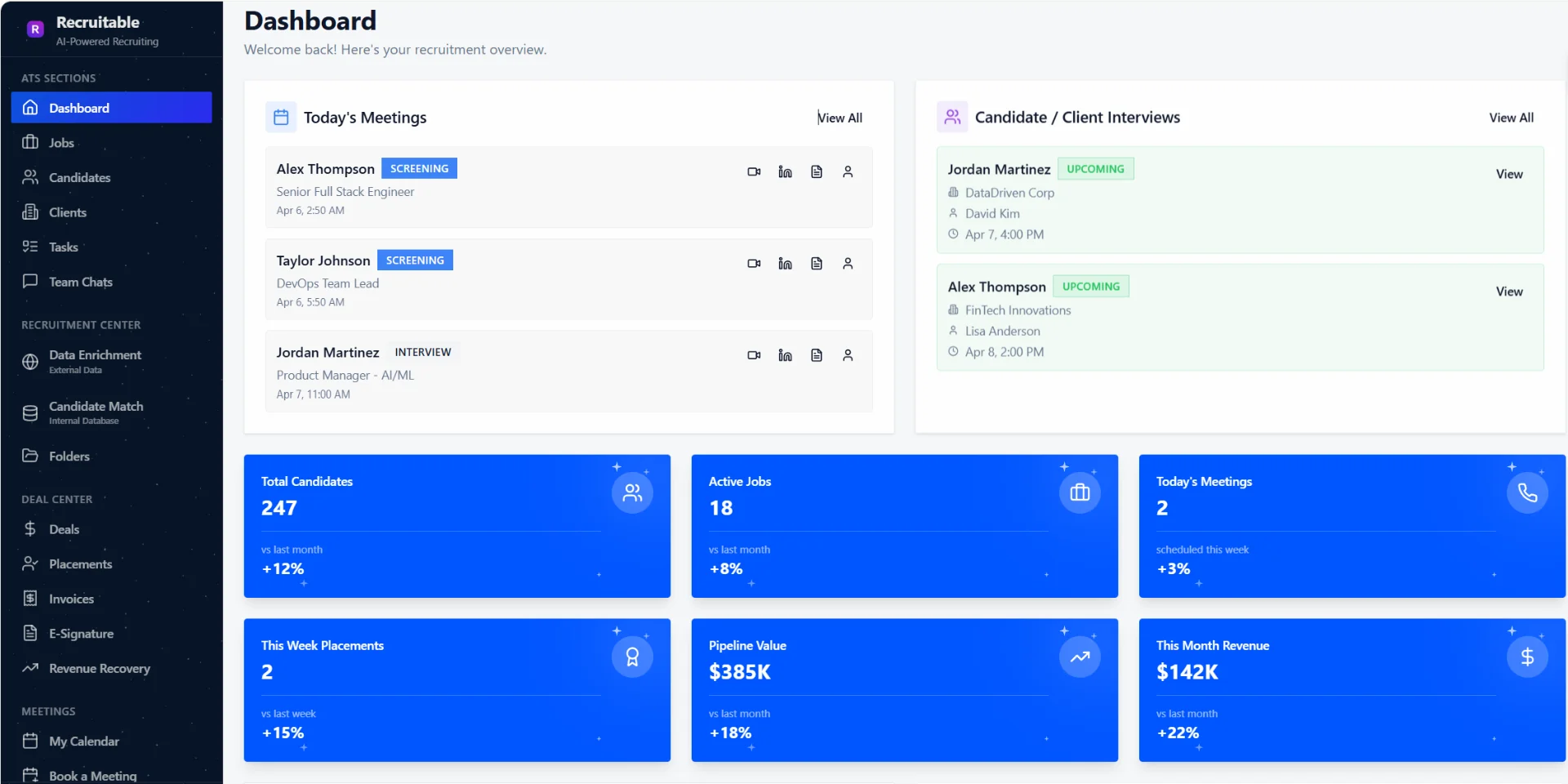
Task: View Jordan Martinez upcoming interview
Action: pyautogui.click(x=1508, y=174)
